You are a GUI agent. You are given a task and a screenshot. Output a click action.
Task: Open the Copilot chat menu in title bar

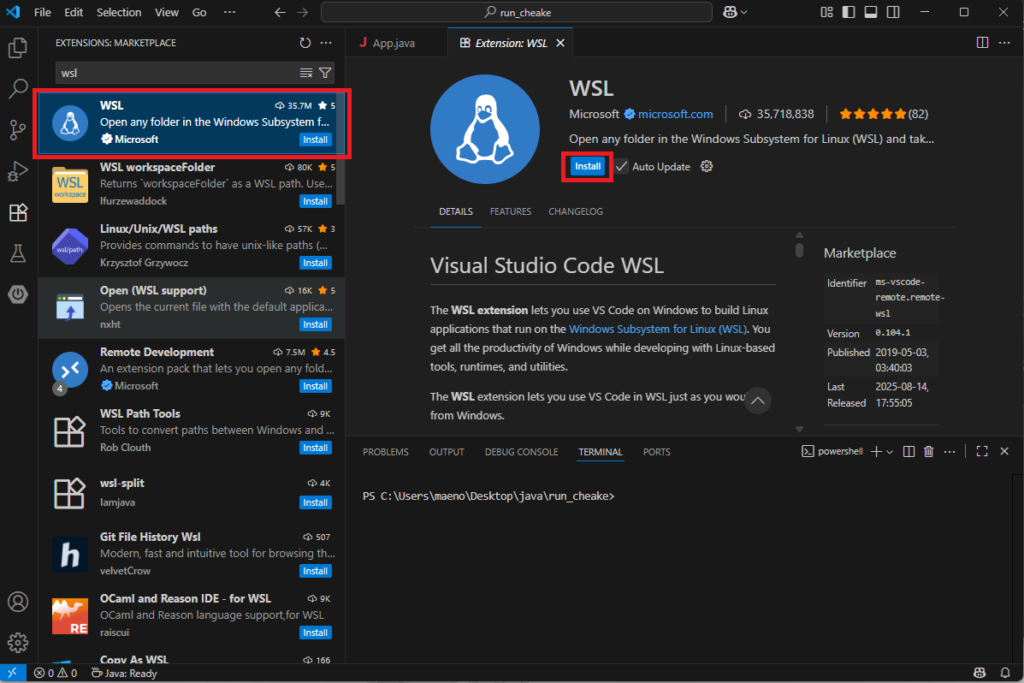pyautogui.click(x=735, y=12)
